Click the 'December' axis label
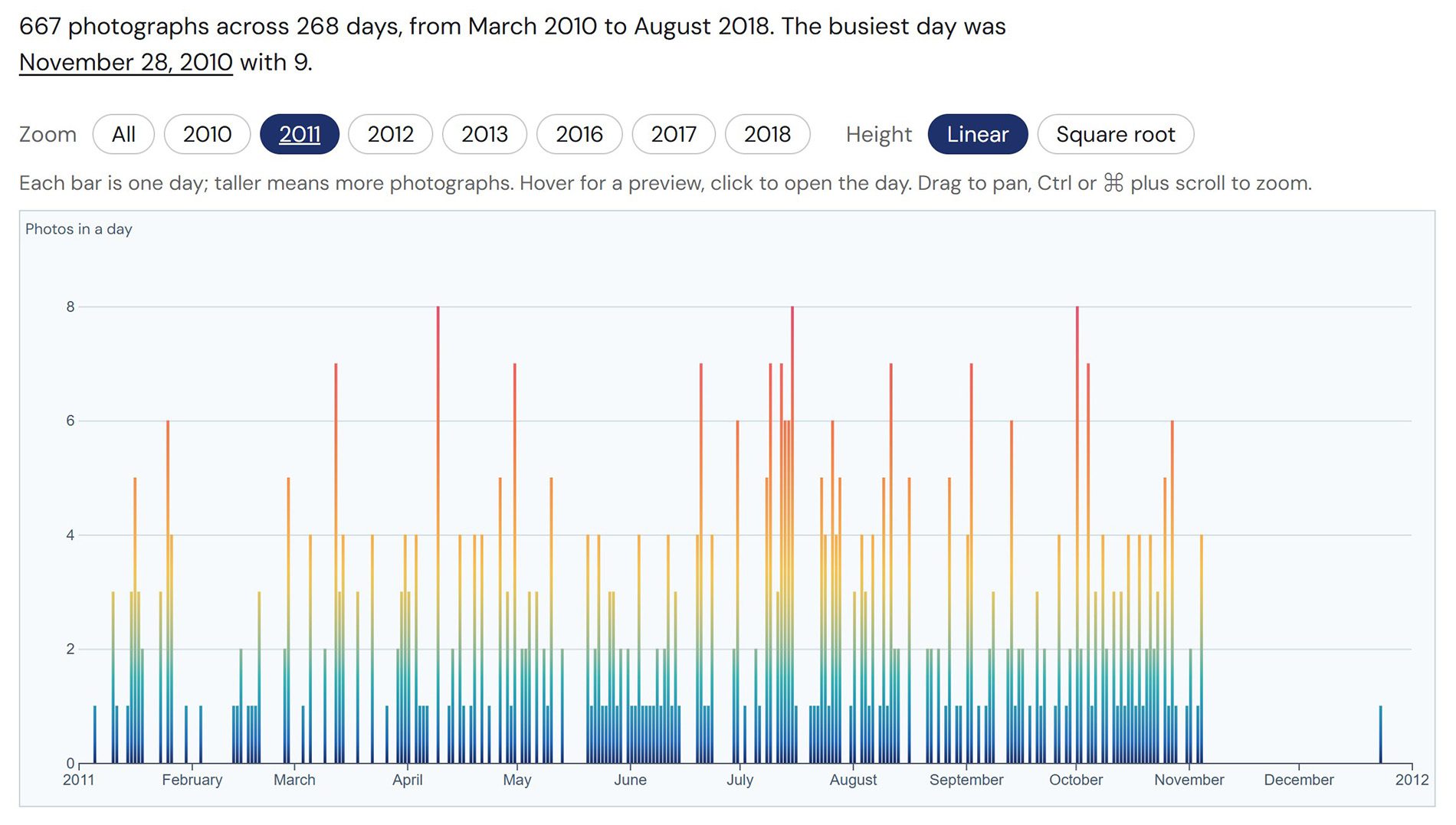 [1299, 780]
